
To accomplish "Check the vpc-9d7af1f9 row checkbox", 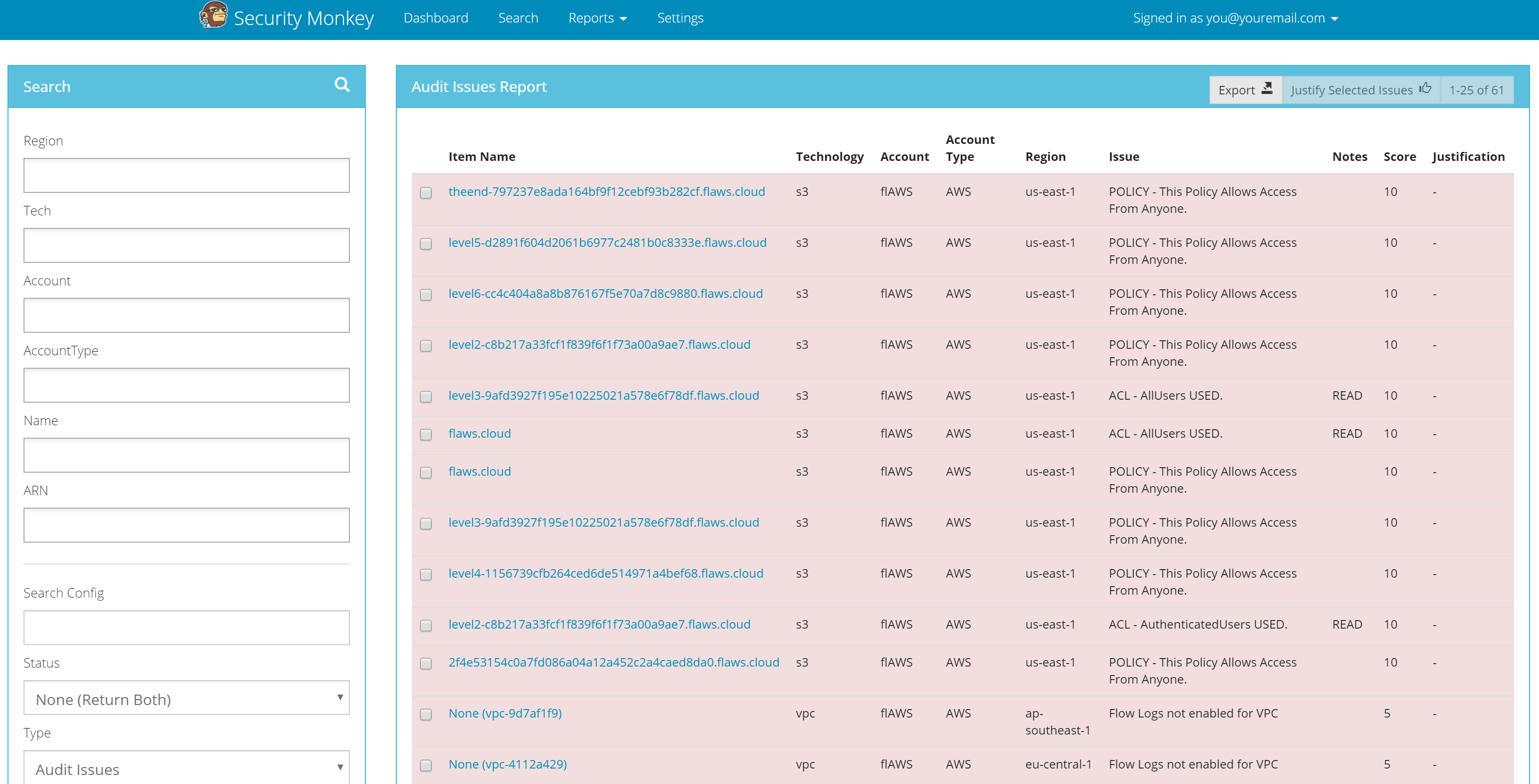I will click(x=425, y=714).
